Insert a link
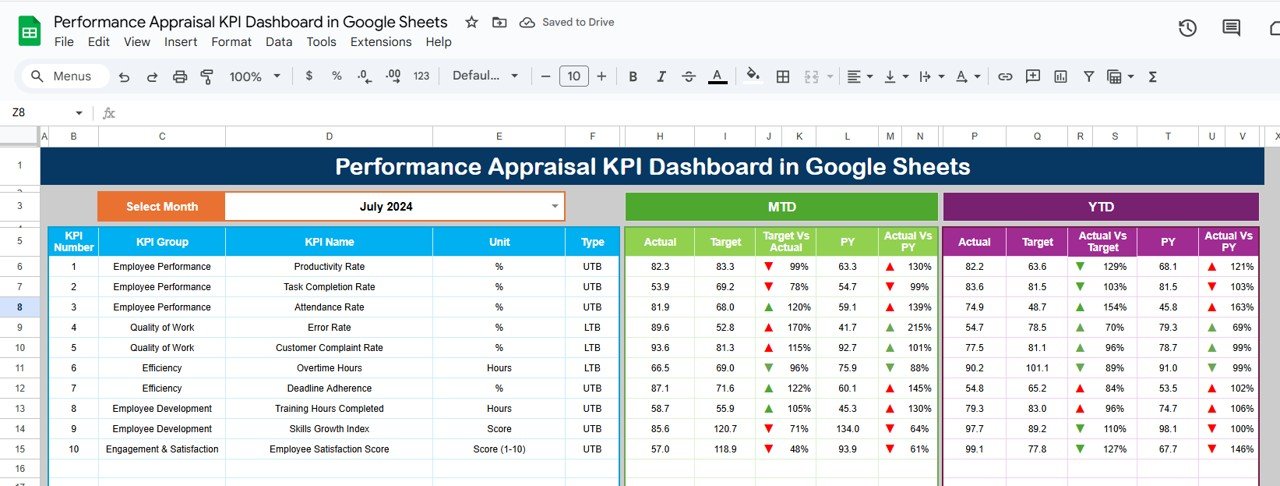This screenshot has height=486, width=1280. [x=1005, y=76]
